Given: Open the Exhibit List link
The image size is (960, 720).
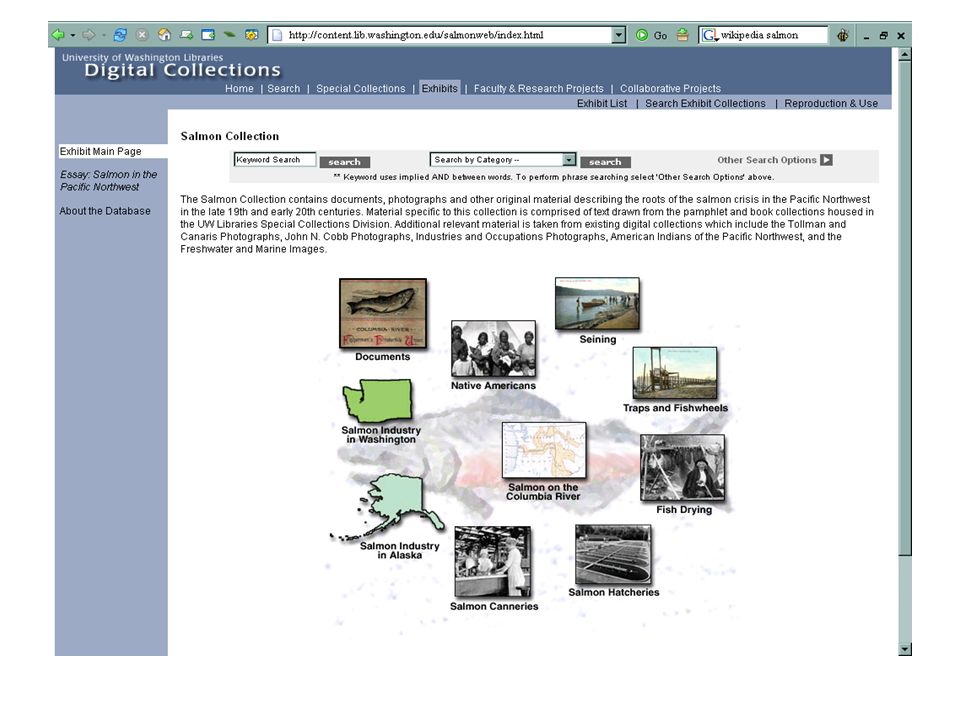Looking at the screenshot, I should click(602, 103).
